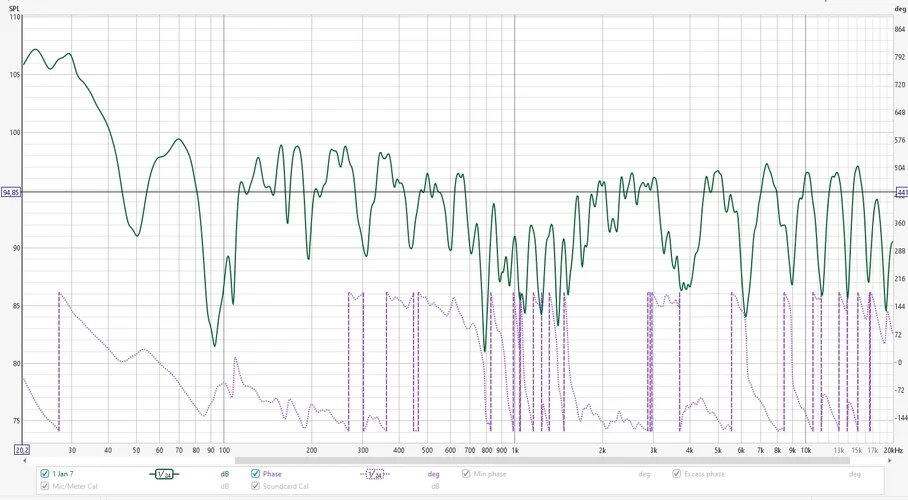The image size is (908, 500).
Task: Click the horizontal frequency scrollbar thumb
Action: click(x=542, y=461)
